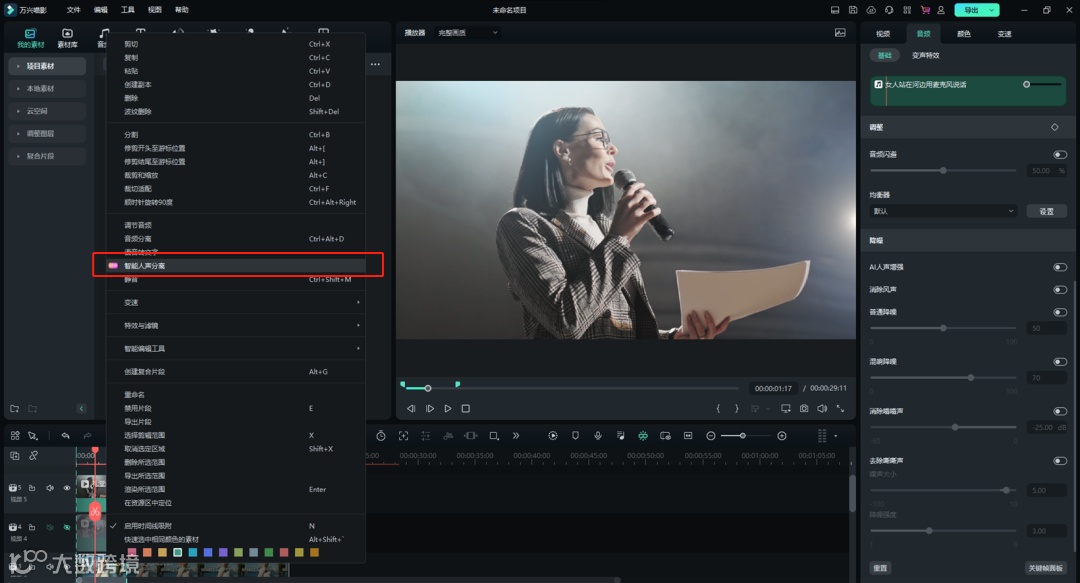Click the volume speaker icon under the preview
This screenshot has width=1080, height=583.
point(822,409)
